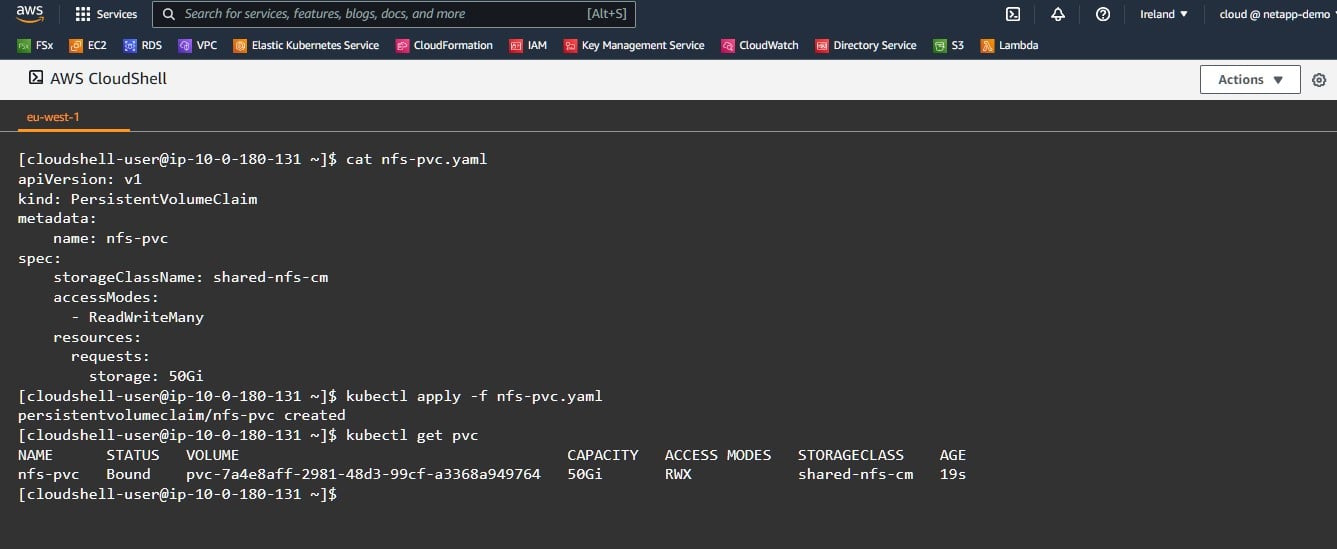1337x549 pixels.
Task: Open the help question mark icon
Action: tap(1103, 14)
